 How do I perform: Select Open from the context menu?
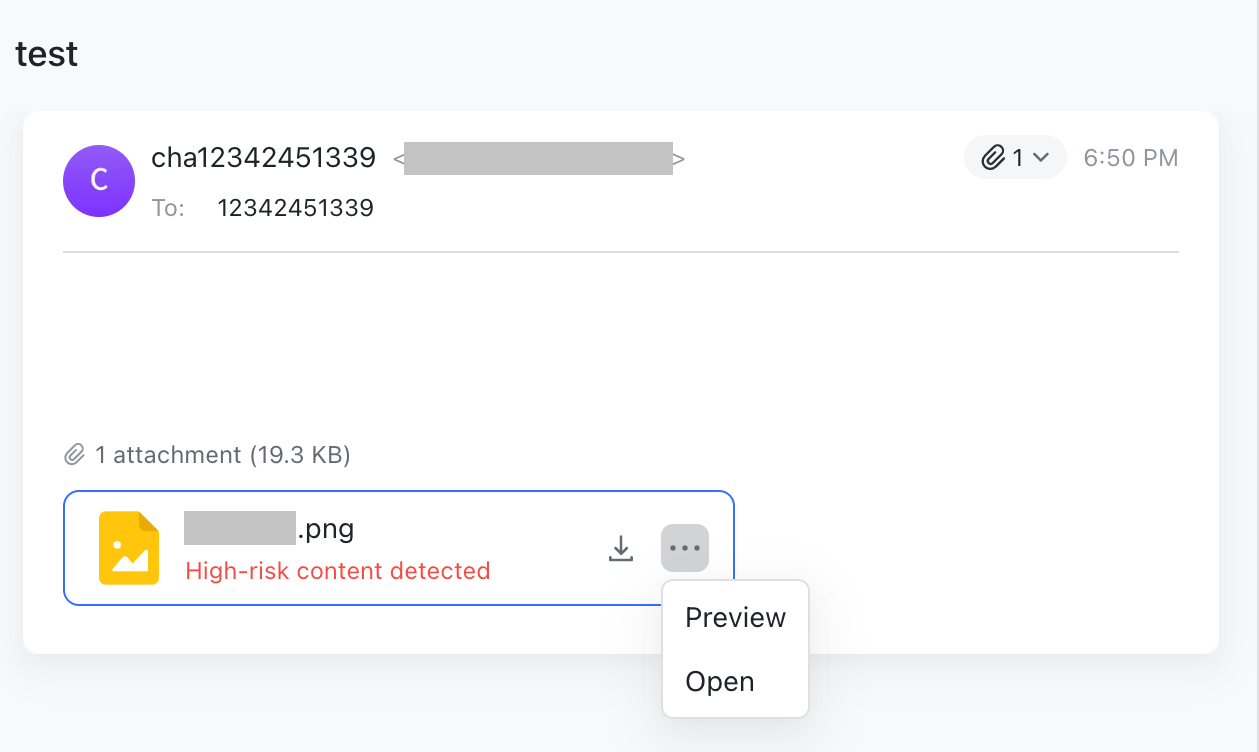[720, 681]
